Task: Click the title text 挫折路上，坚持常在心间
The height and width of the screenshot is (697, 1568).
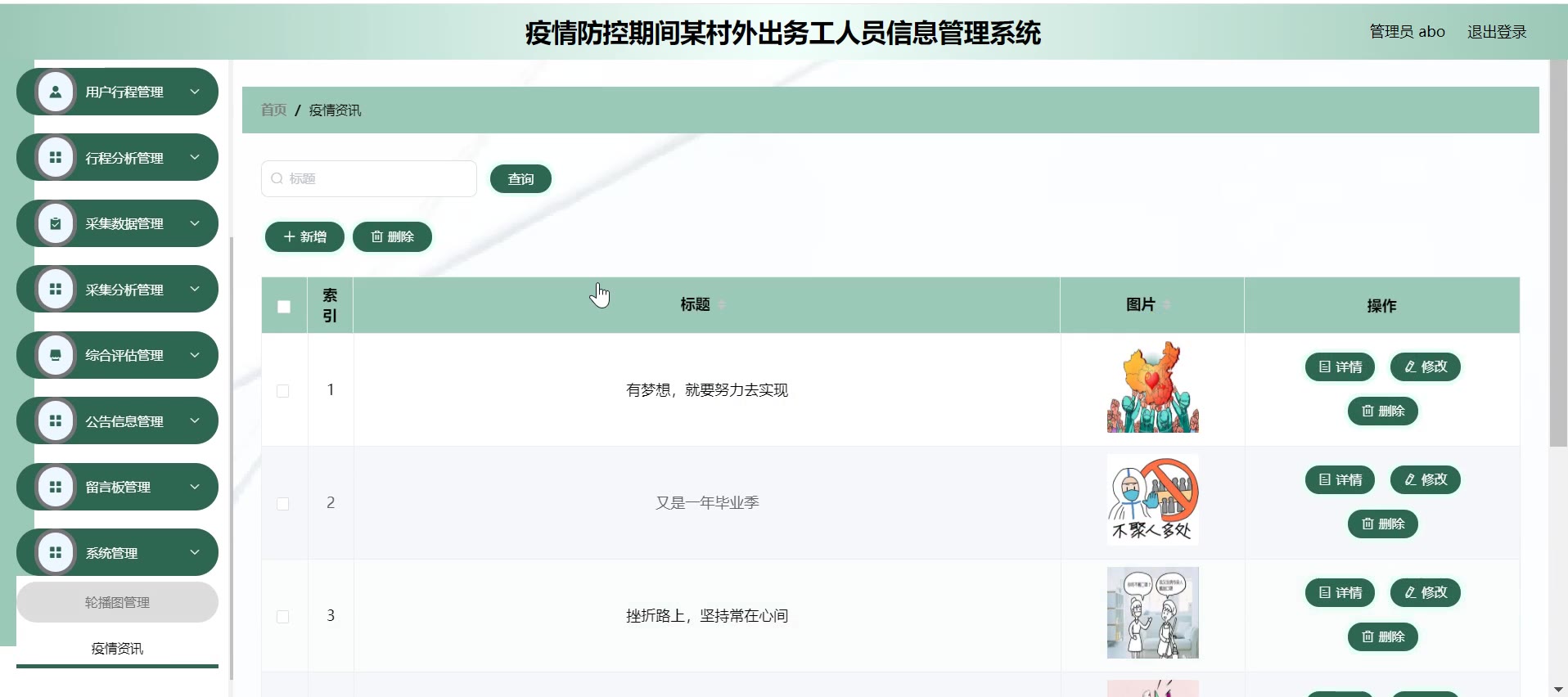Action: click(707, 616)
